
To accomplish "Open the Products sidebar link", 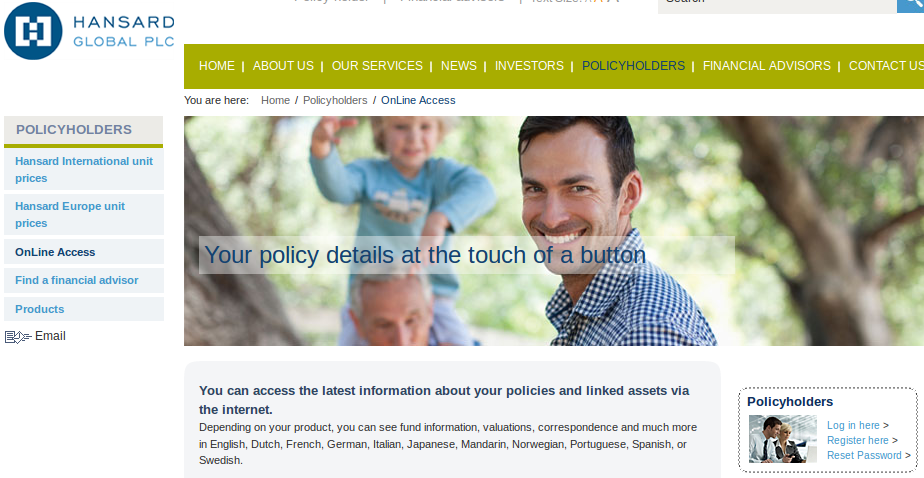I will pos(84,309).
